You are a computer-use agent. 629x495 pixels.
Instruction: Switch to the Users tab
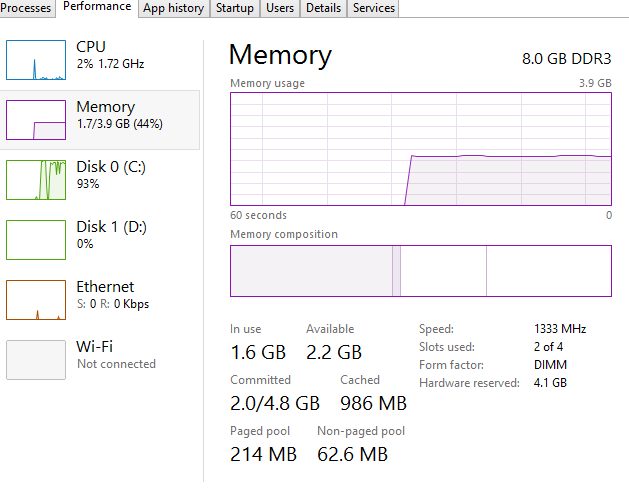(280, 8)
